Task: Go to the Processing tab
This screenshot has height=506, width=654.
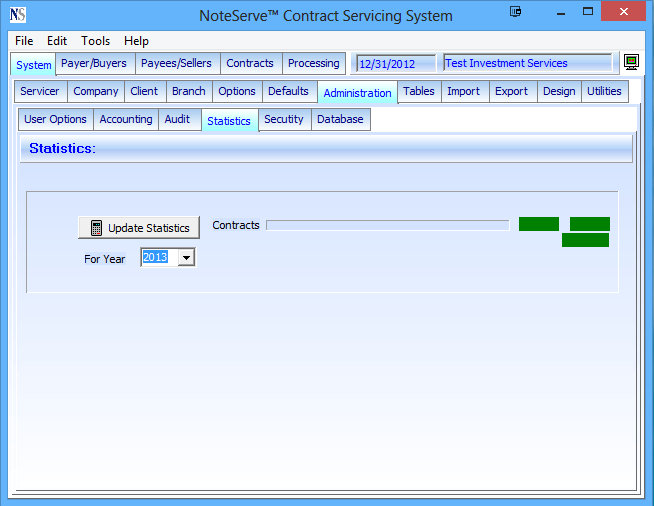Action: coord(314,63)
